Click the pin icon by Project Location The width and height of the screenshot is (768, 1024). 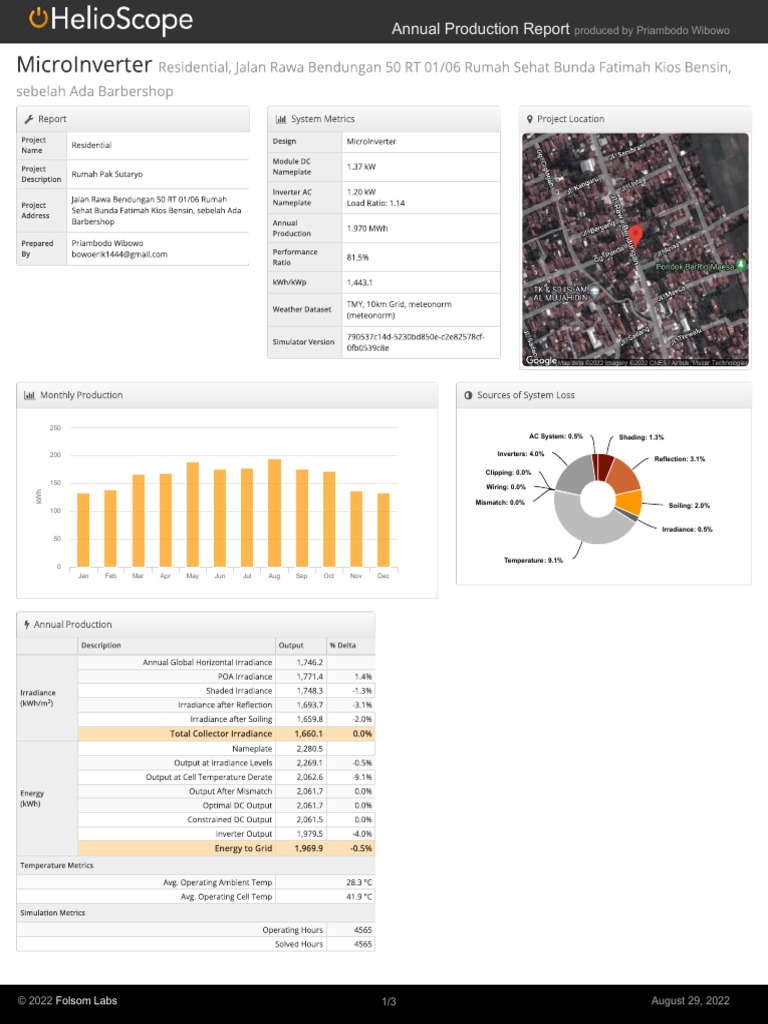click(530, 119)
